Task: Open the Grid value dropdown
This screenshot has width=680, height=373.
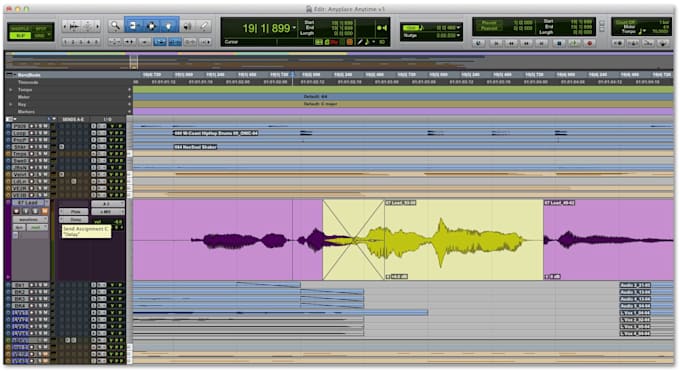Action: pyautogui.click(x=458, y=28)
